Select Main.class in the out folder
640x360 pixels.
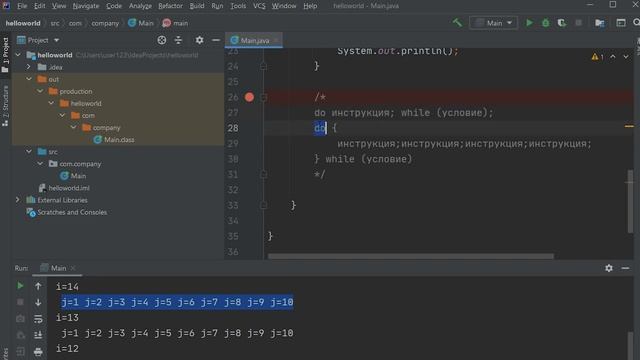[114, 140]
